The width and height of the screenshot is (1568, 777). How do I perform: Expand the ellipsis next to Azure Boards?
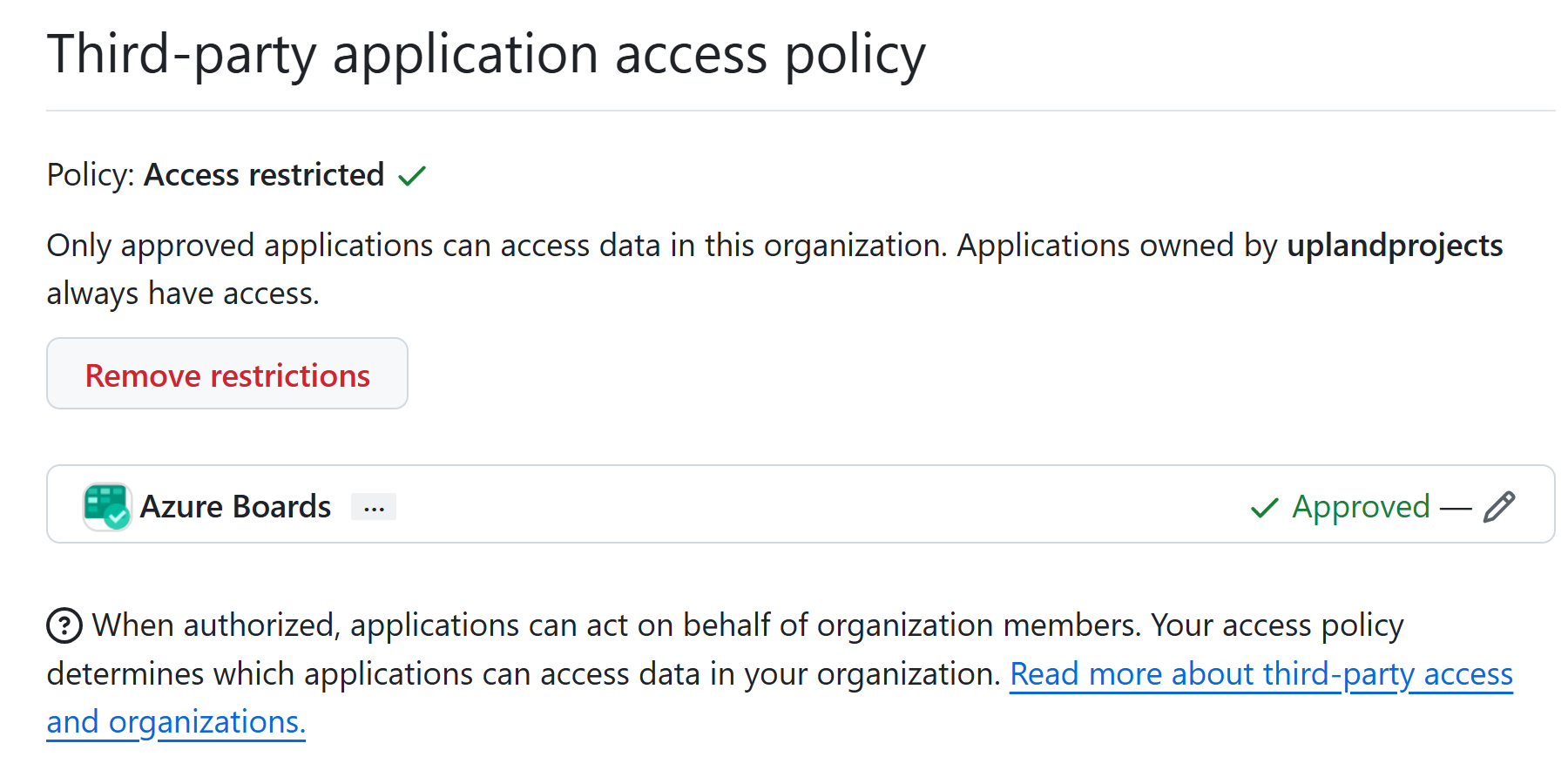374,507
